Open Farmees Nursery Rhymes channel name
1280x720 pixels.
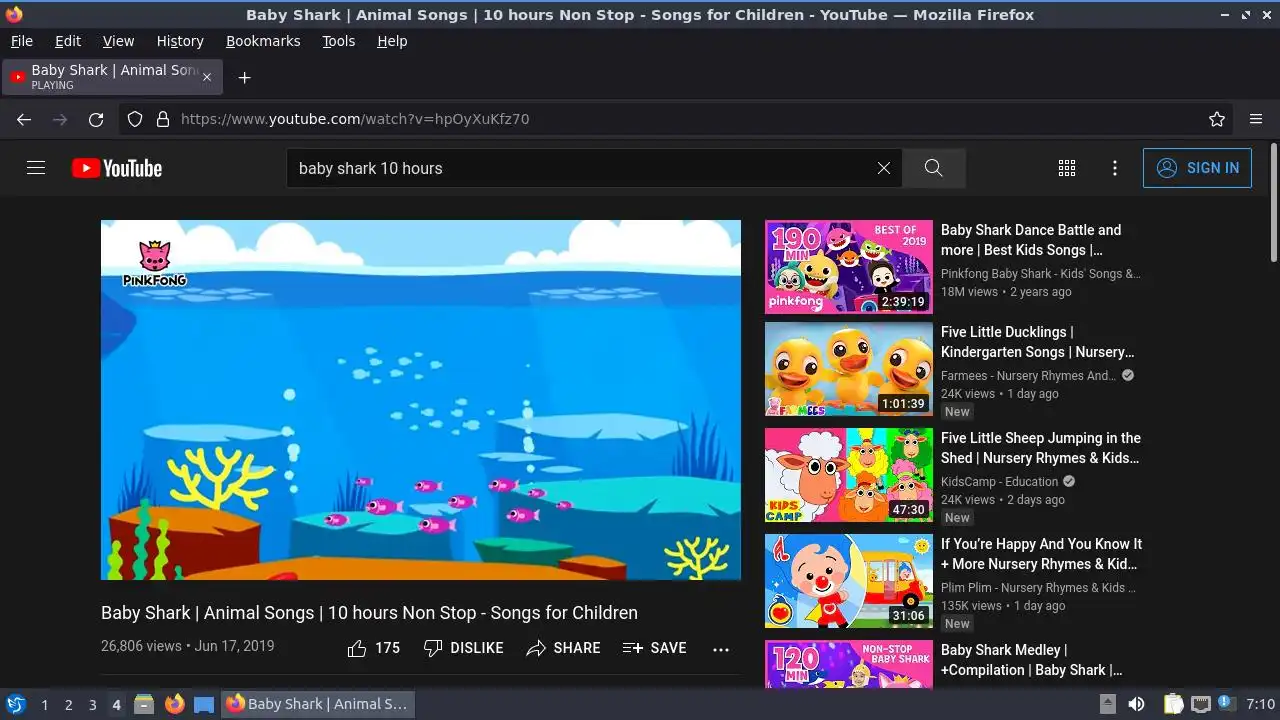point(1028,376)
